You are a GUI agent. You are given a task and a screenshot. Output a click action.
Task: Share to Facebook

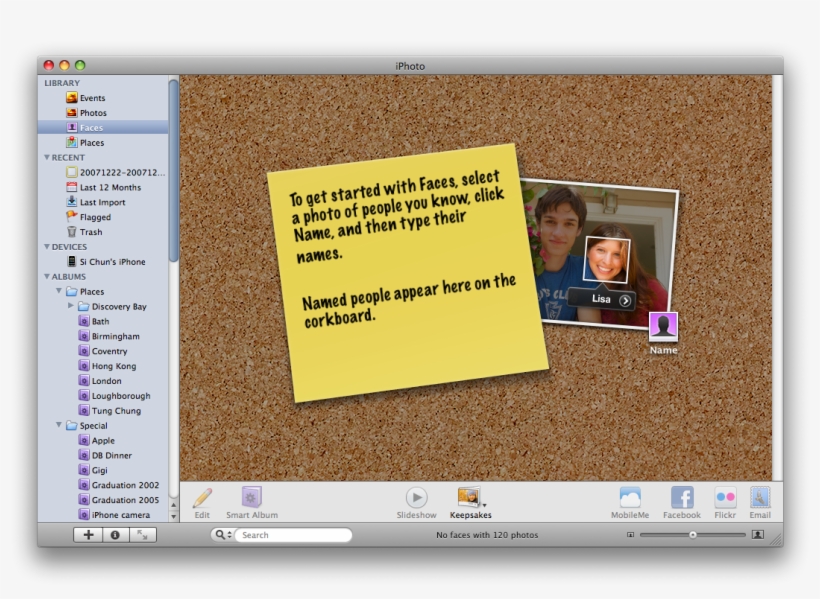(x=682, y=503)
